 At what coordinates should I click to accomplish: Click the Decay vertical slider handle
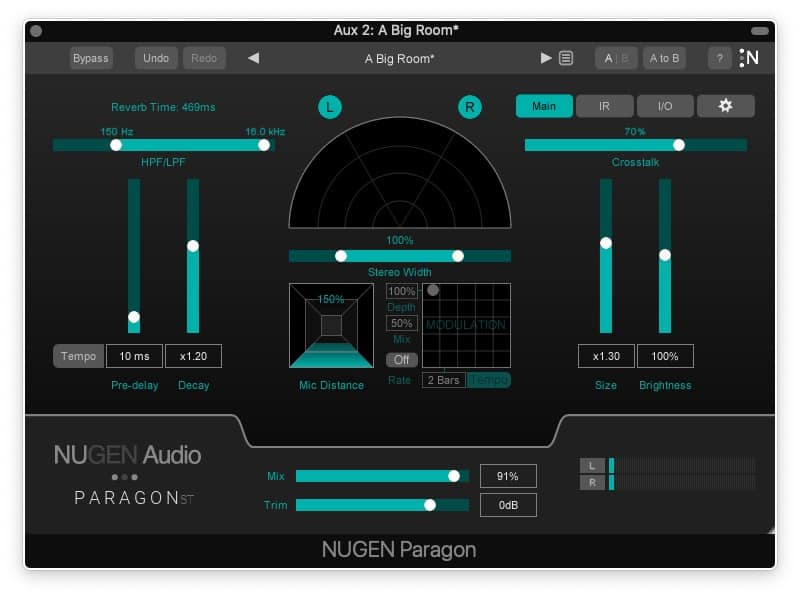pos(193,246)
